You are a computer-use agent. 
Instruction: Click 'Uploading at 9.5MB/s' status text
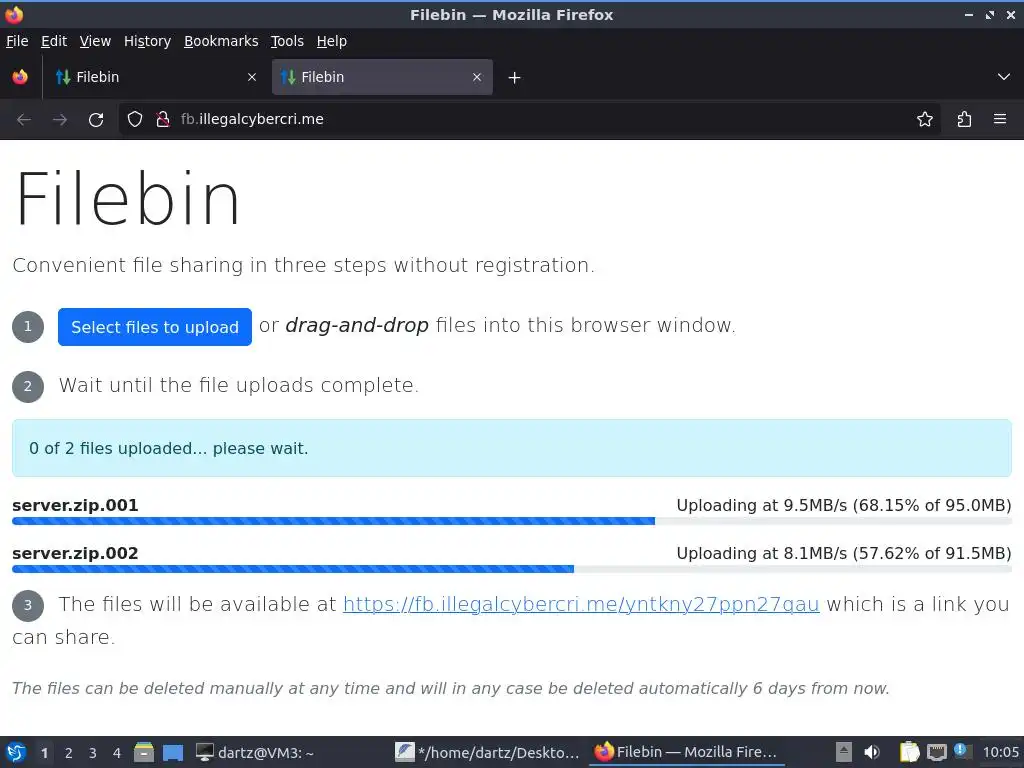coord(844,505)
